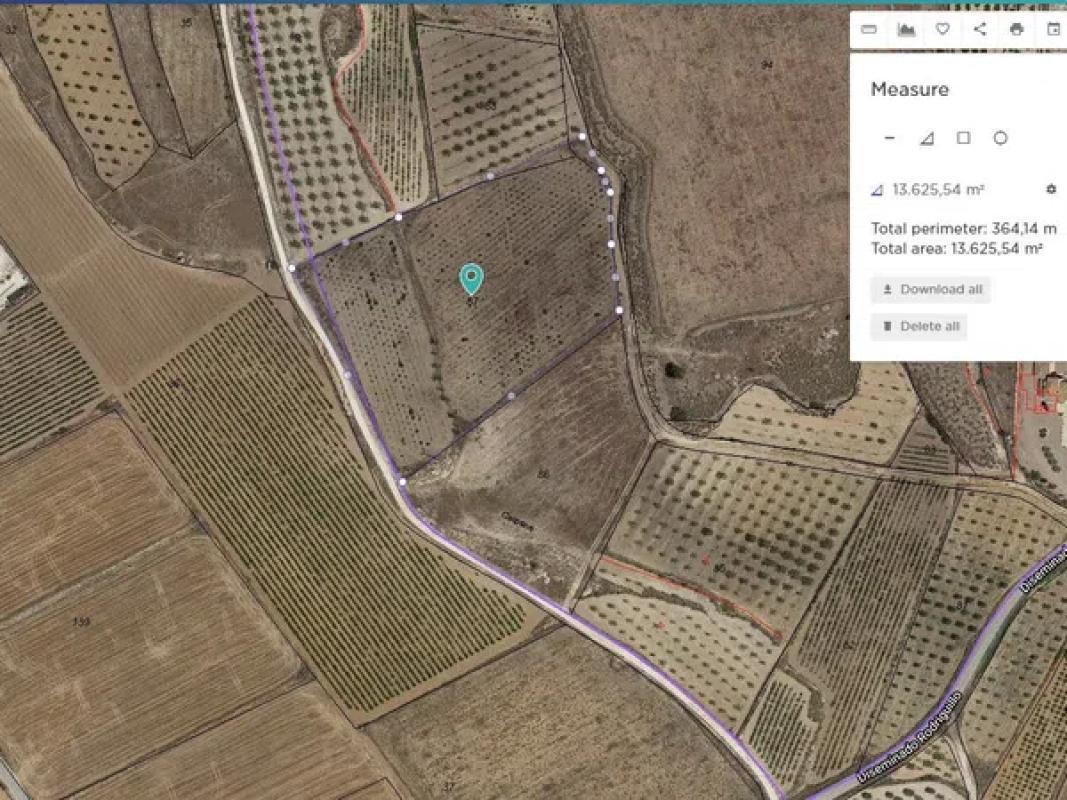
Task: Select the circle measurement tool
Action: click(1000, 138)
